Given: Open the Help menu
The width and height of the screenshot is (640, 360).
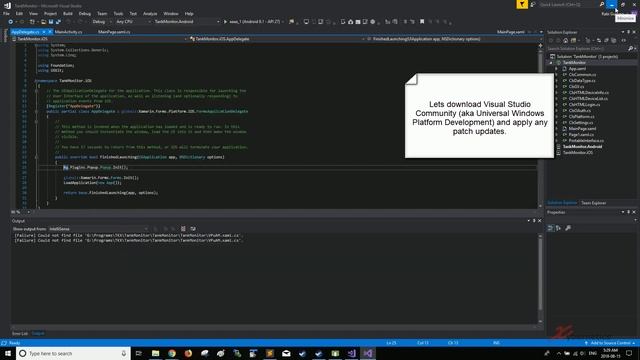Looking at the screenshot, I should click(x=189, y=13).
